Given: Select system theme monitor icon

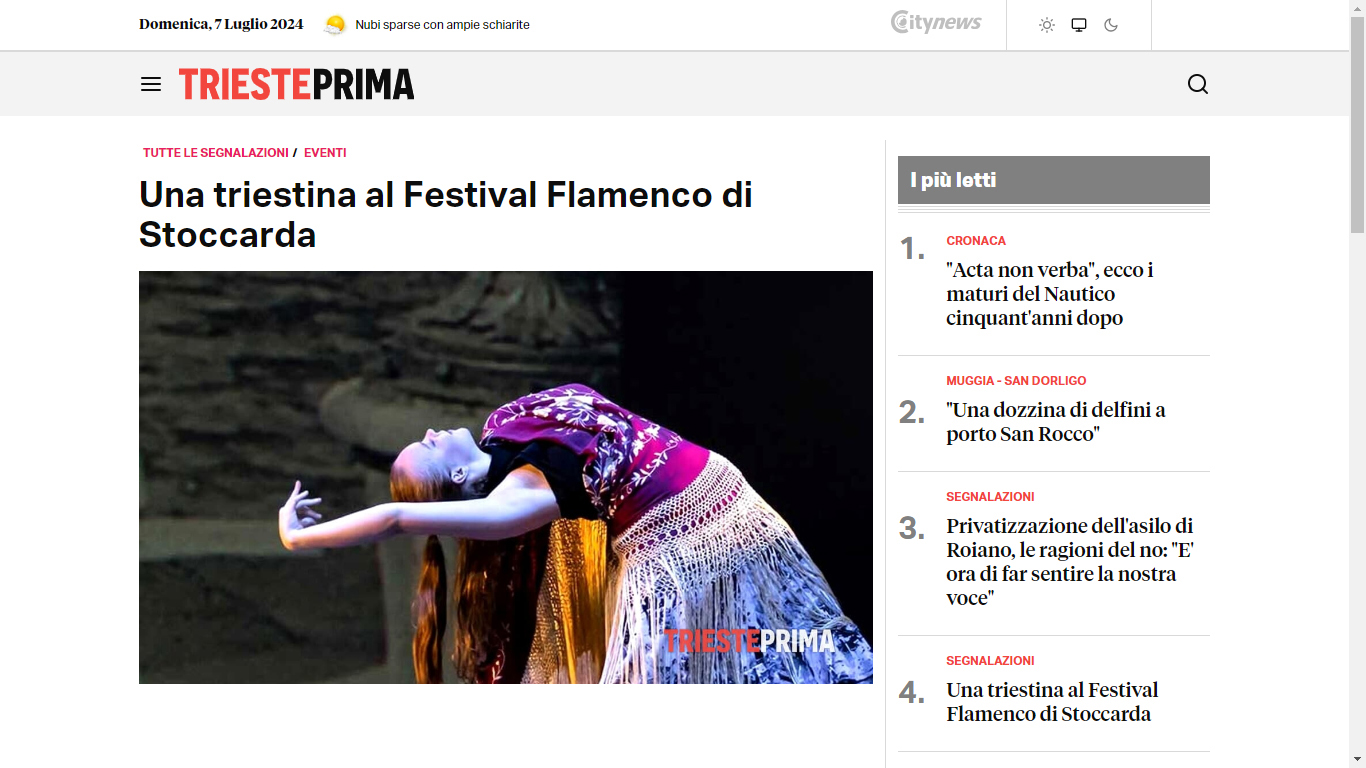Looking at the screenshot, I should tap(1079, 25).
